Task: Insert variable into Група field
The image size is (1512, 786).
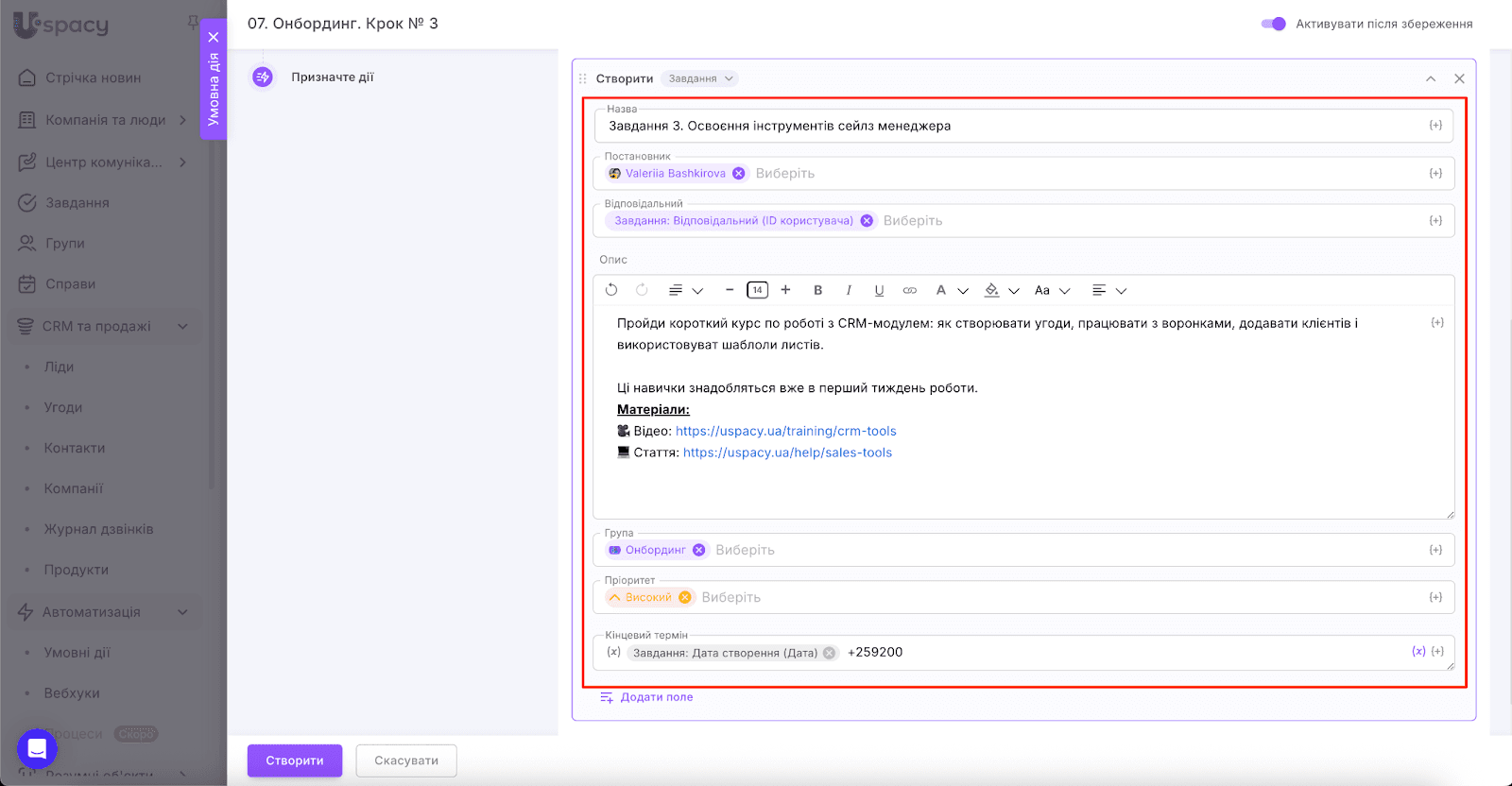Action: [1435, 550]
